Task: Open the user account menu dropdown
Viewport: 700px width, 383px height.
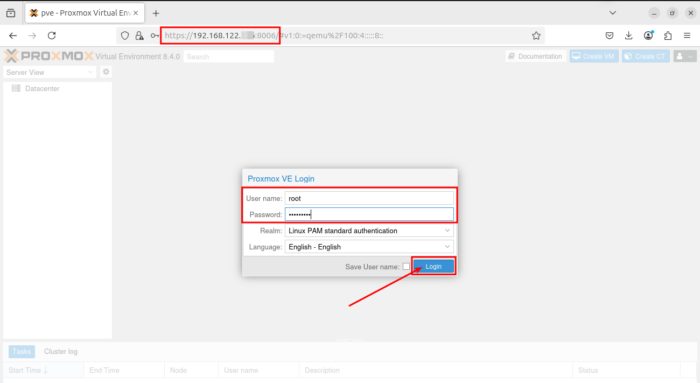Action: [685, 56]
